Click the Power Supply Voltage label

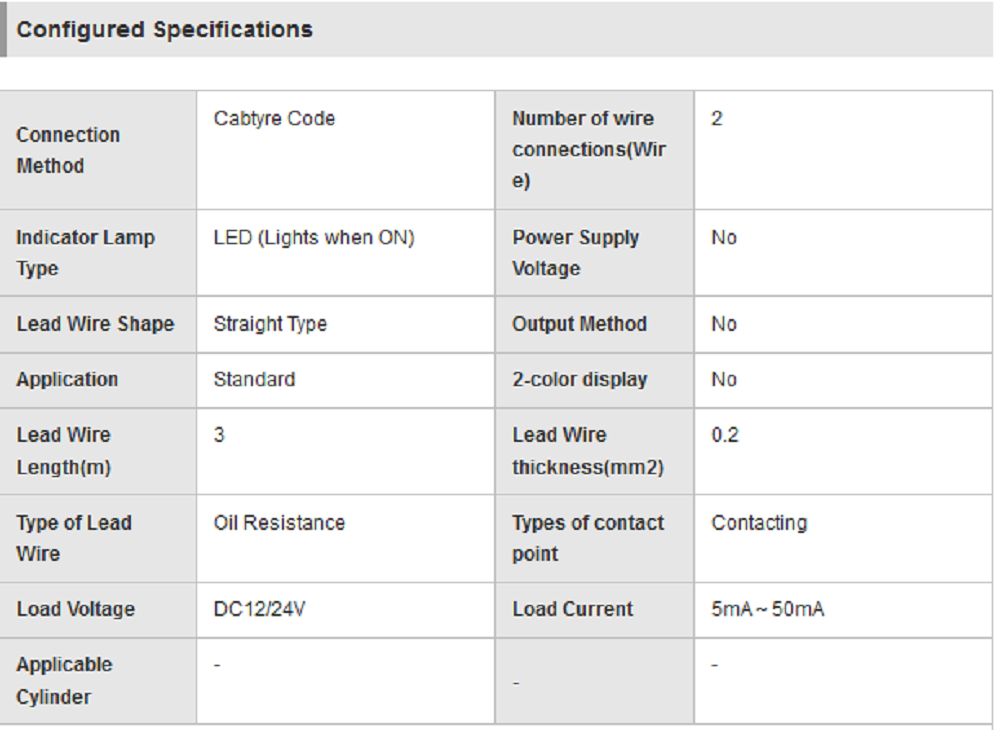[575, 253]
